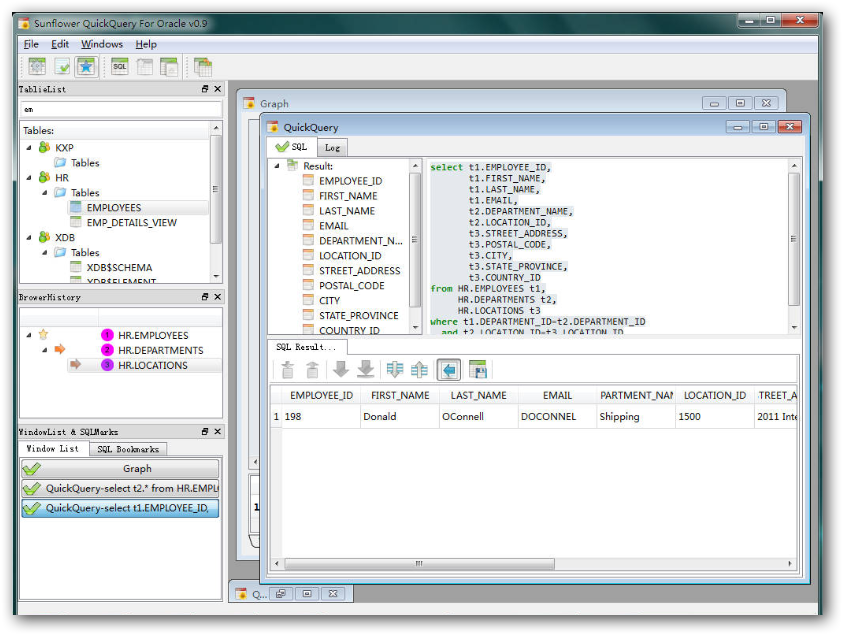843x635 pixels.
Task: Collapse the Result tree node
Action: (277, 166)
